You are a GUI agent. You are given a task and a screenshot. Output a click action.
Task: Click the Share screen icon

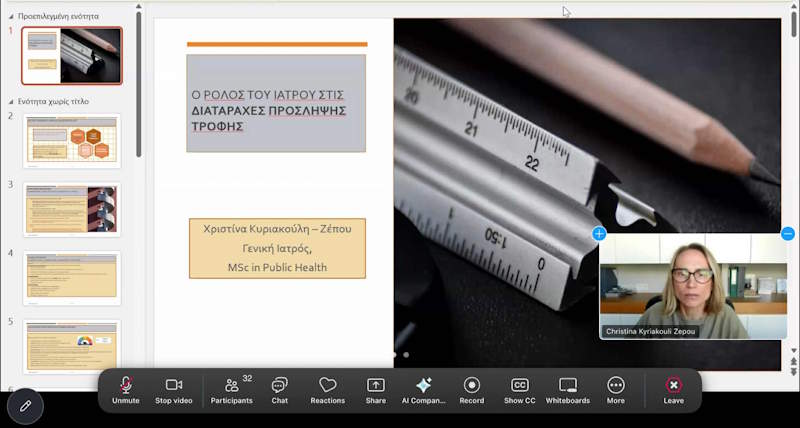(376, 385)
